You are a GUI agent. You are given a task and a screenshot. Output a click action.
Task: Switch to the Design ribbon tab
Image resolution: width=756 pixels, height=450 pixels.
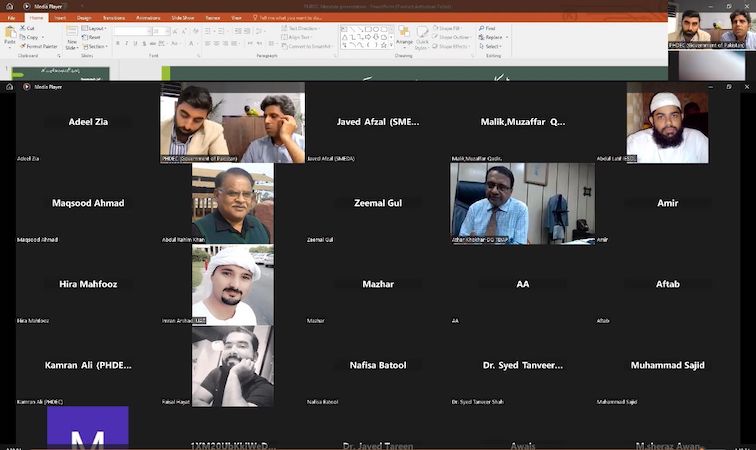click(x=84, y=18)
